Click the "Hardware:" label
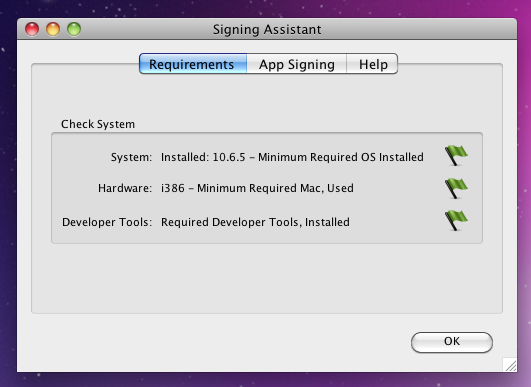 click(x=125, y=188)
